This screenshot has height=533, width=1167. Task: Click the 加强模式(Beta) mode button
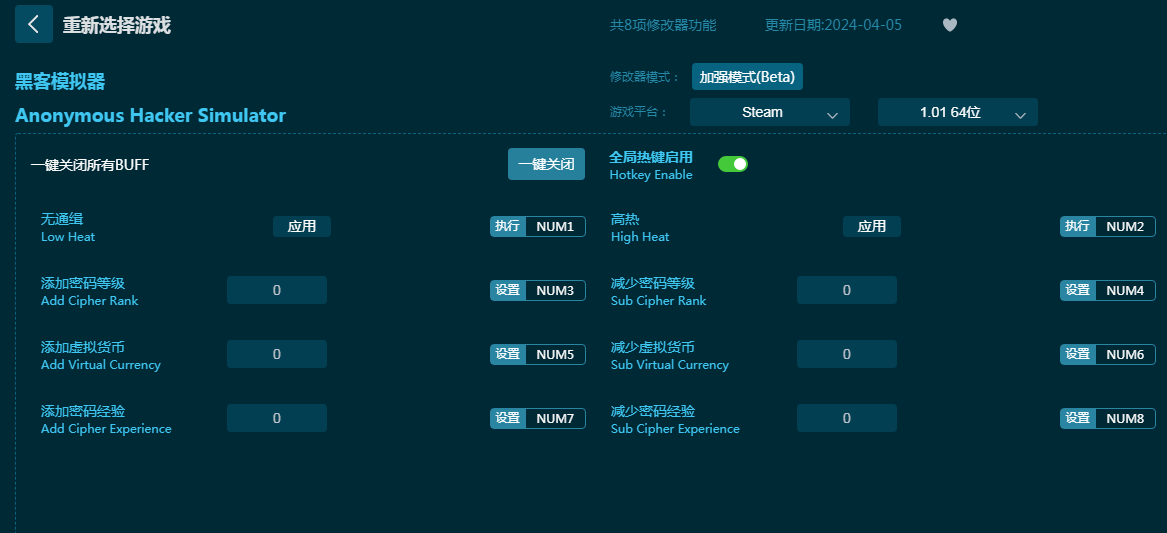pyautogui.click(x=747, y=77)
